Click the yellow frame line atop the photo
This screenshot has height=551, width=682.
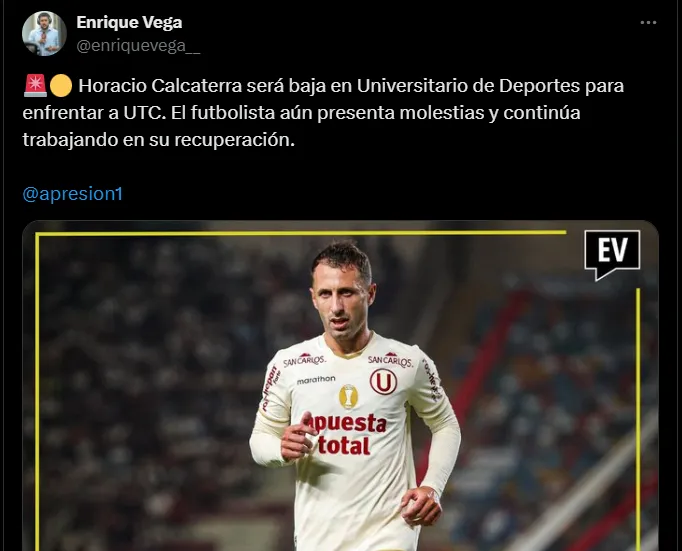tap(301, 234)
